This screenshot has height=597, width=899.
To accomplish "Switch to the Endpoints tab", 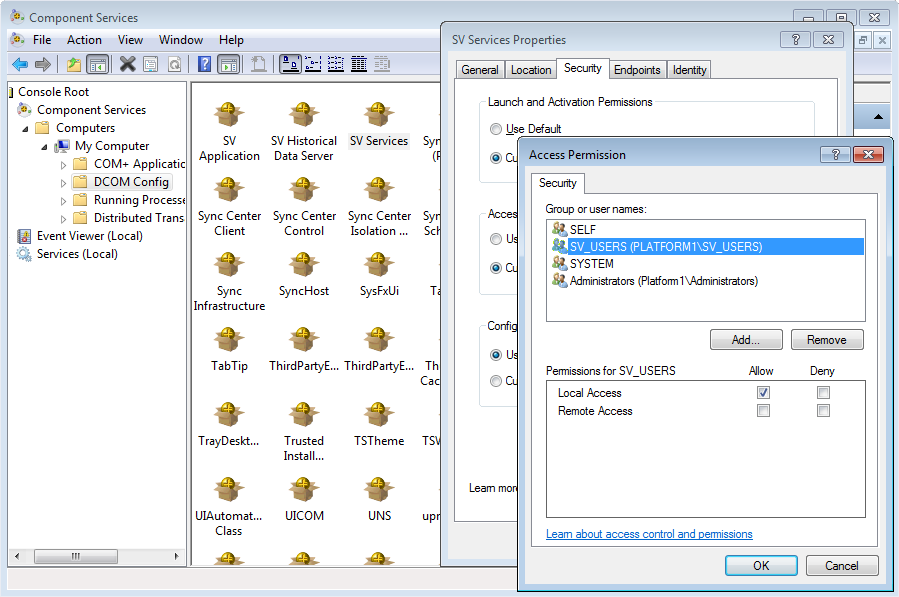I will [x=637, y=70].
